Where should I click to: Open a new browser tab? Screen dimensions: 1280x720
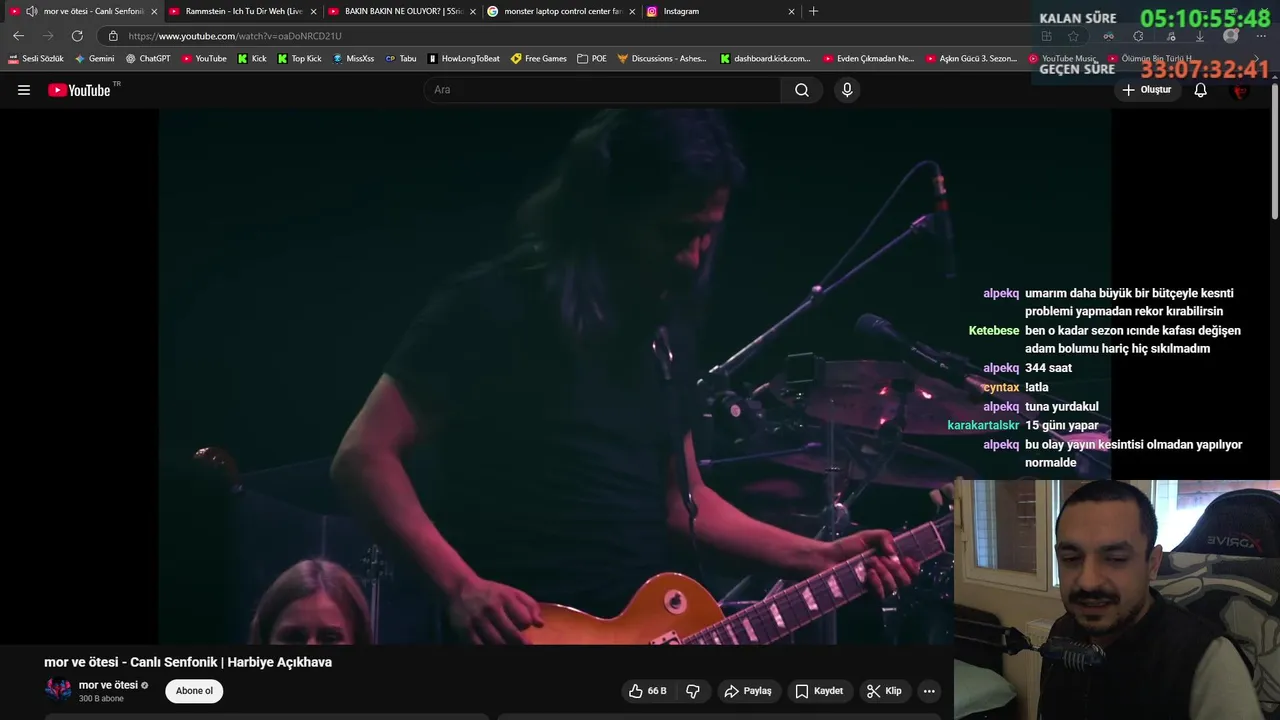tap(813, 11)
